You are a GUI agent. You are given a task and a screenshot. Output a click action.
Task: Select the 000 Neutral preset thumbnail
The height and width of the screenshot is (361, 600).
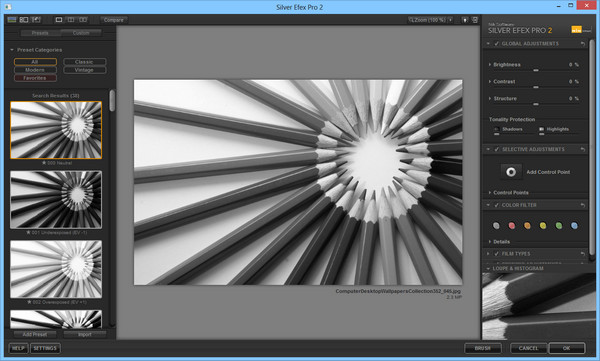[56, 130]
